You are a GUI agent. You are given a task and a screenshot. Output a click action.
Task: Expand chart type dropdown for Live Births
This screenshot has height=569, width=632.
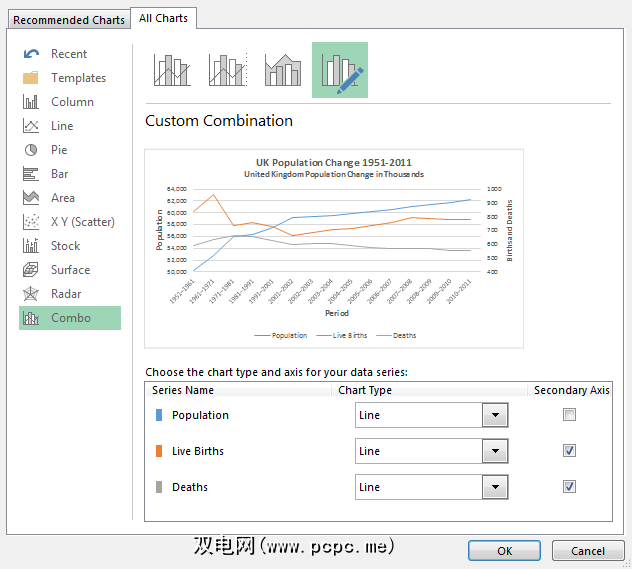coord(495,452)
